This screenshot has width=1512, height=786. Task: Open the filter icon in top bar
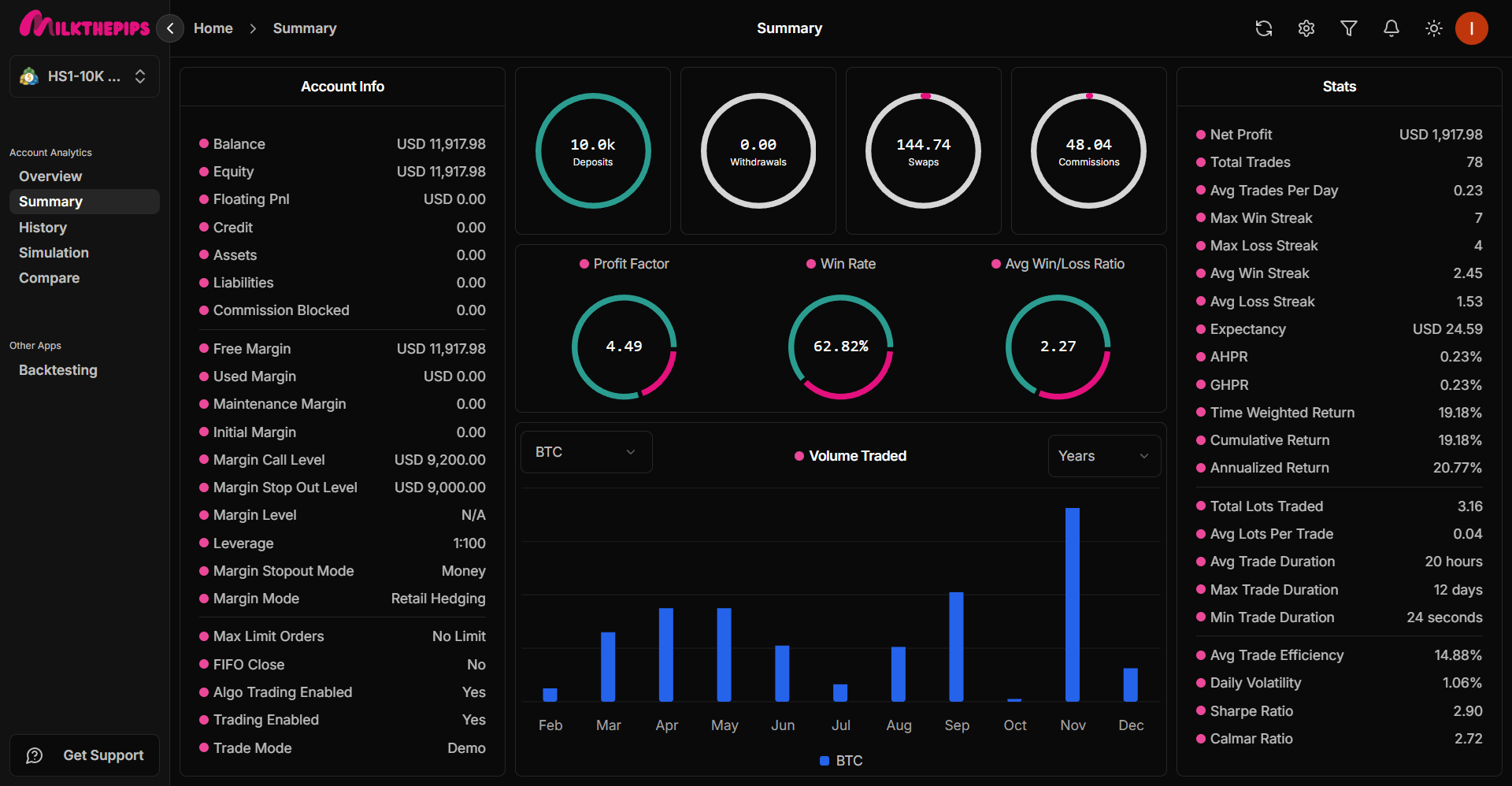pyautogui.click(x=1348, y=28)
